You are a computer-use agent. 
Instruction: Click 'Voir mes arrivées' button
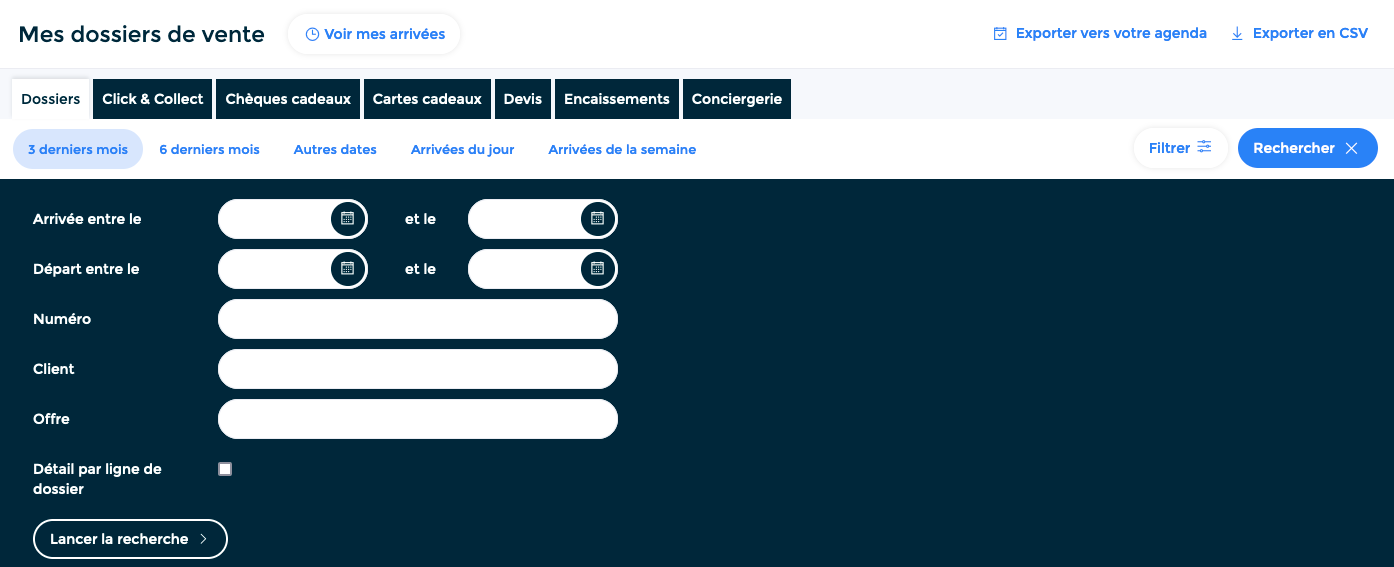point(374,34)
